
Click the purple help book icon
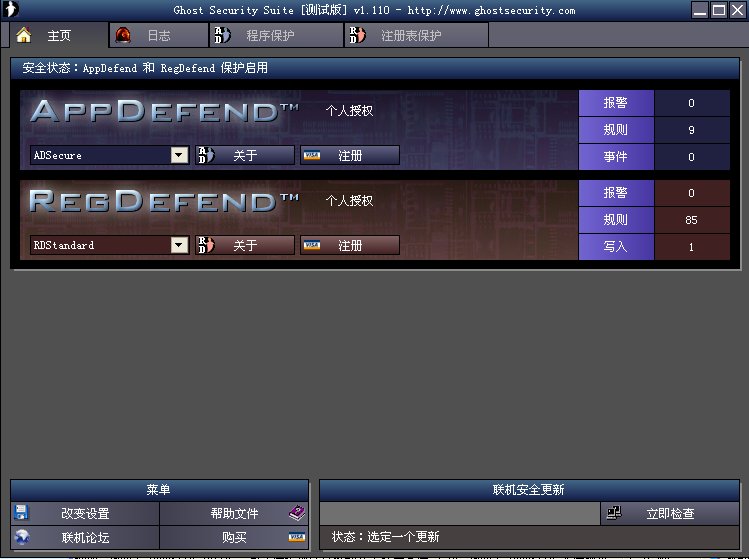297,513
